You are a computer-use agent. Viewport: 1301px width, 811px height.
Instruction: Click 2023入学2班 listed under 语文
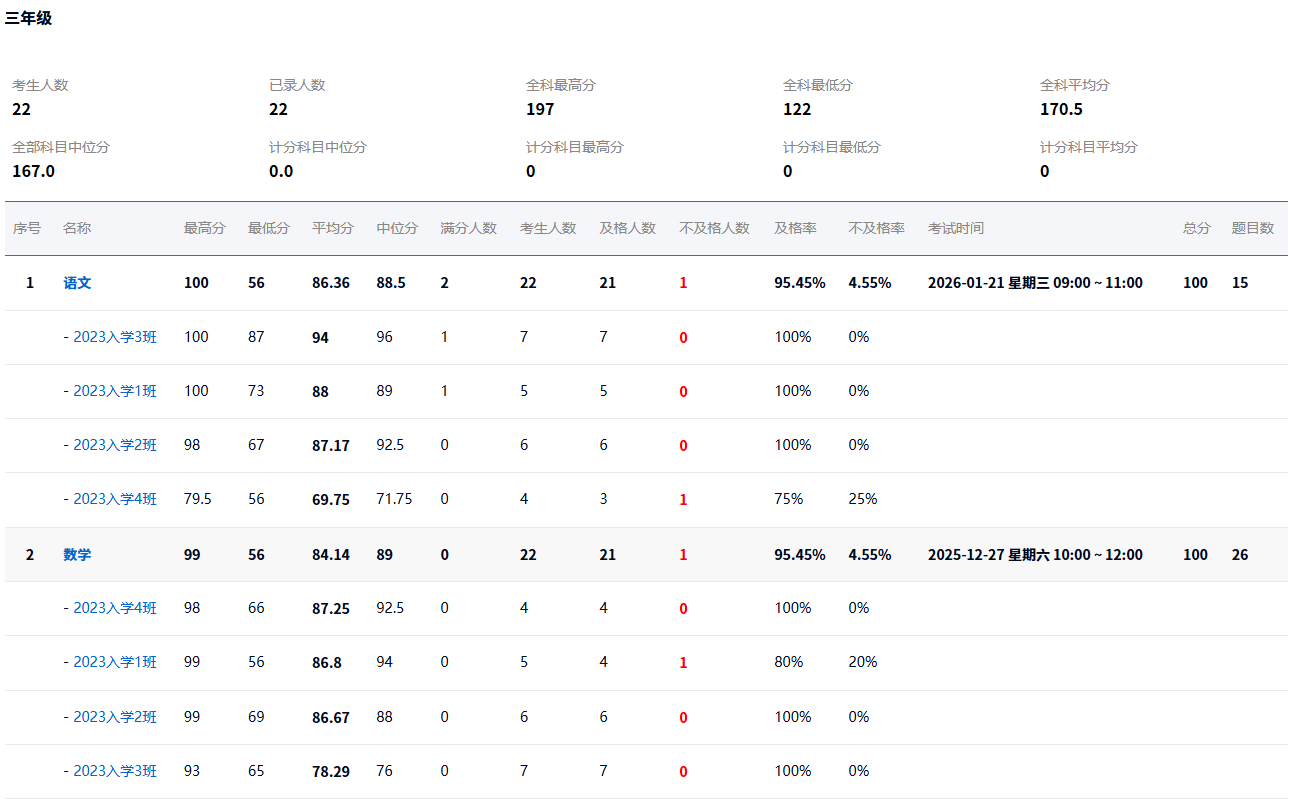tap(114, 445)
